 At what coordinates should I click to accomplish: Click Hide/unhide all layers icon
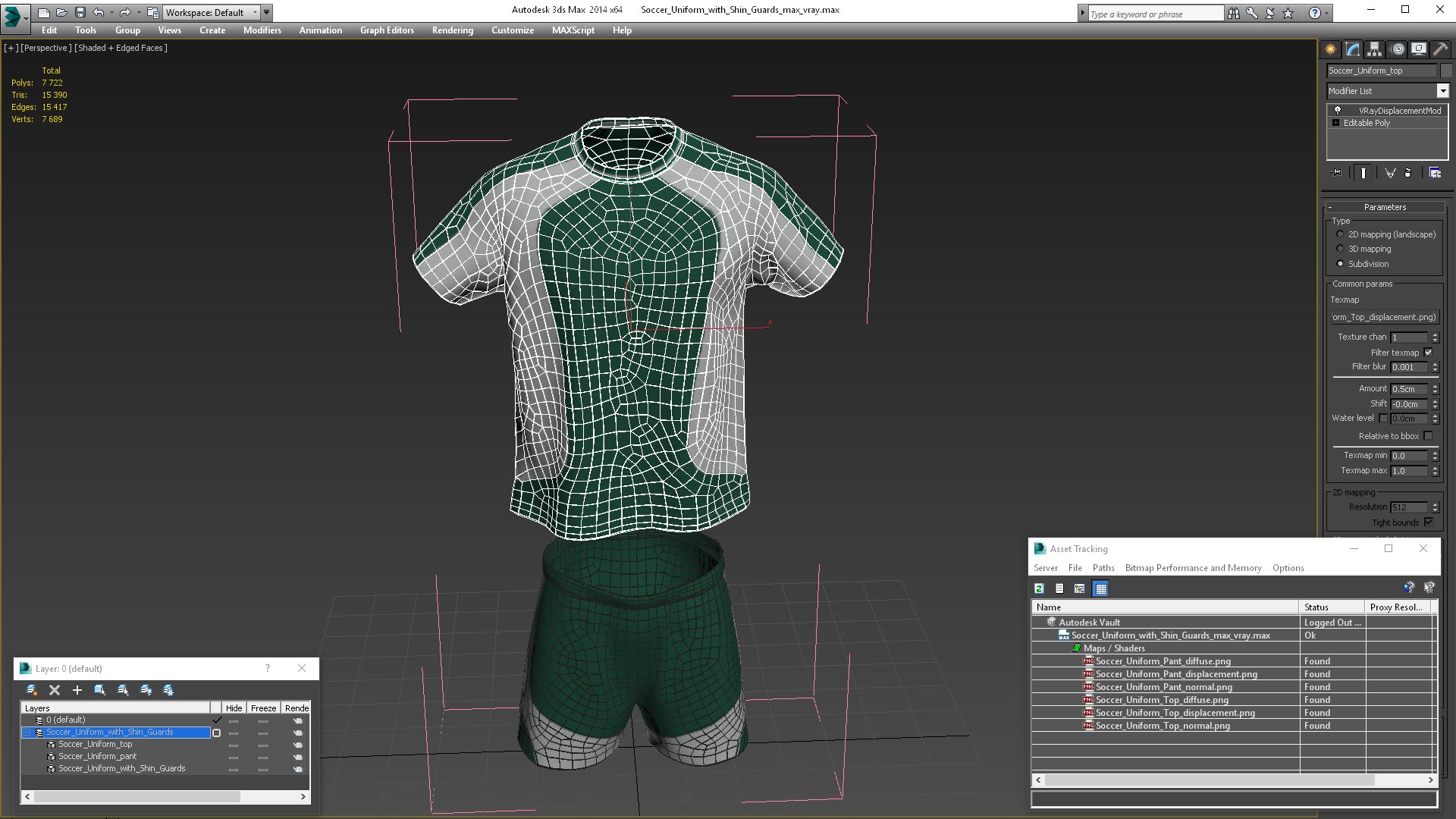pos(146,690)
